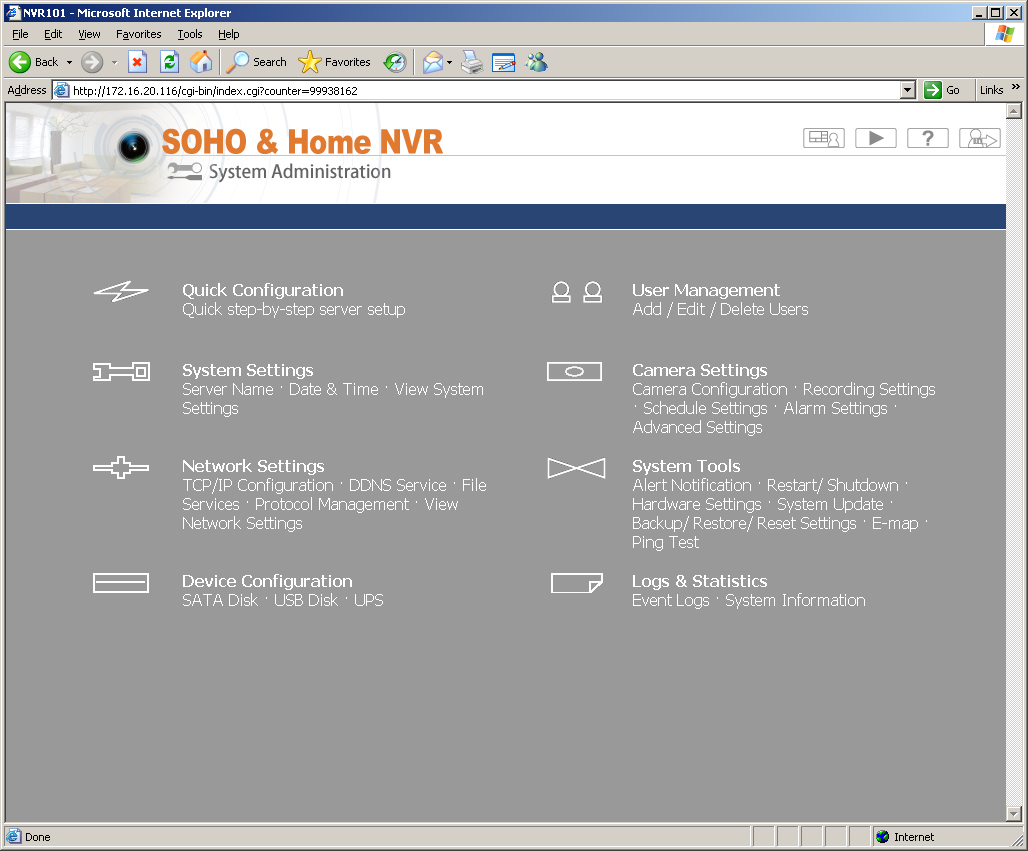
Task: Open the Help menu
Action: click(229, 34)
